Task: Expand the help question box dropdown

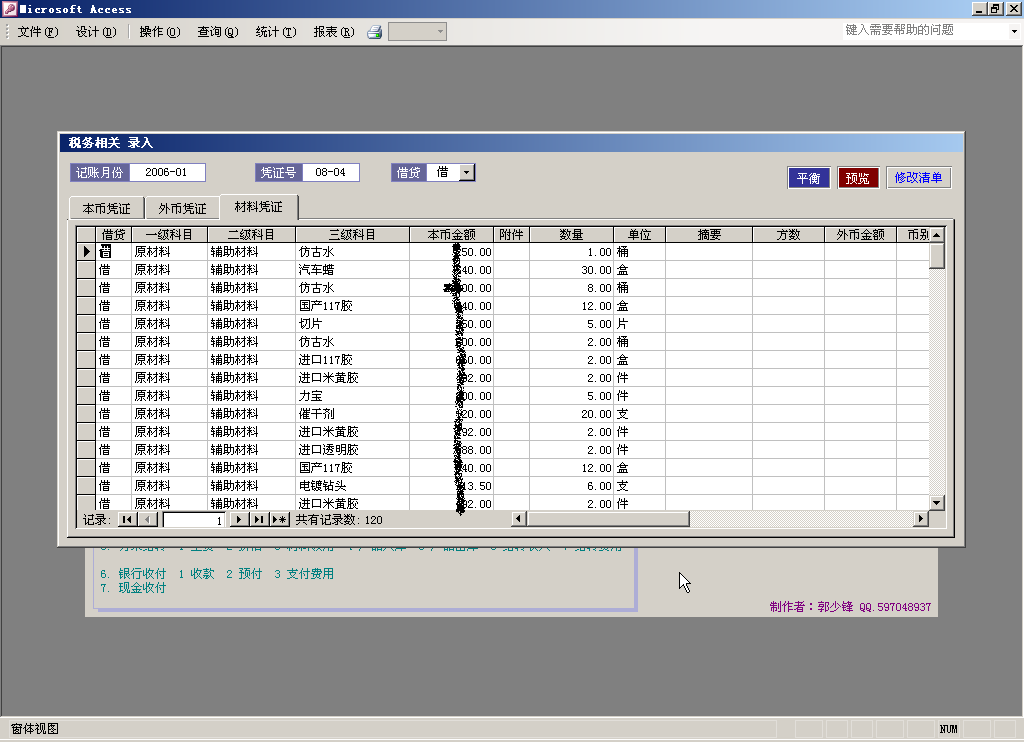Action: pyautogui.click(x=1013, y=31)
